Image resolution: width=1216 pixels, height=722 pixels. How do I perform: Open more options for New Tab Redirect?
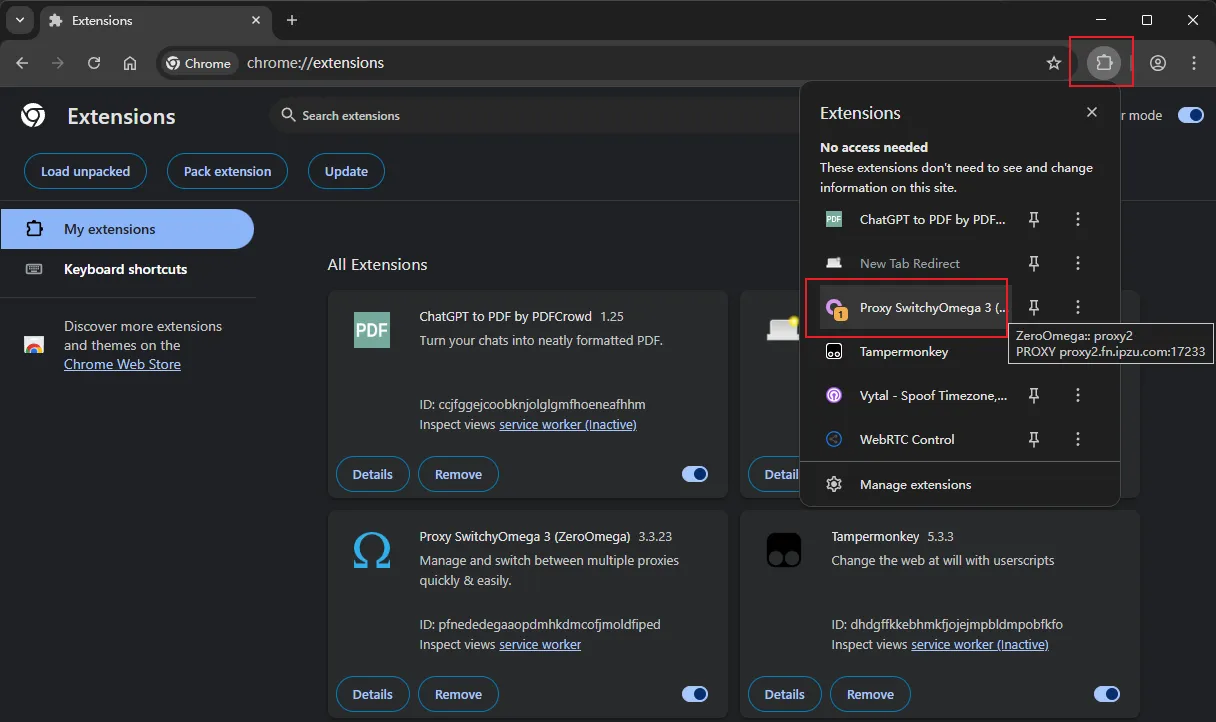pos(1078,263)
